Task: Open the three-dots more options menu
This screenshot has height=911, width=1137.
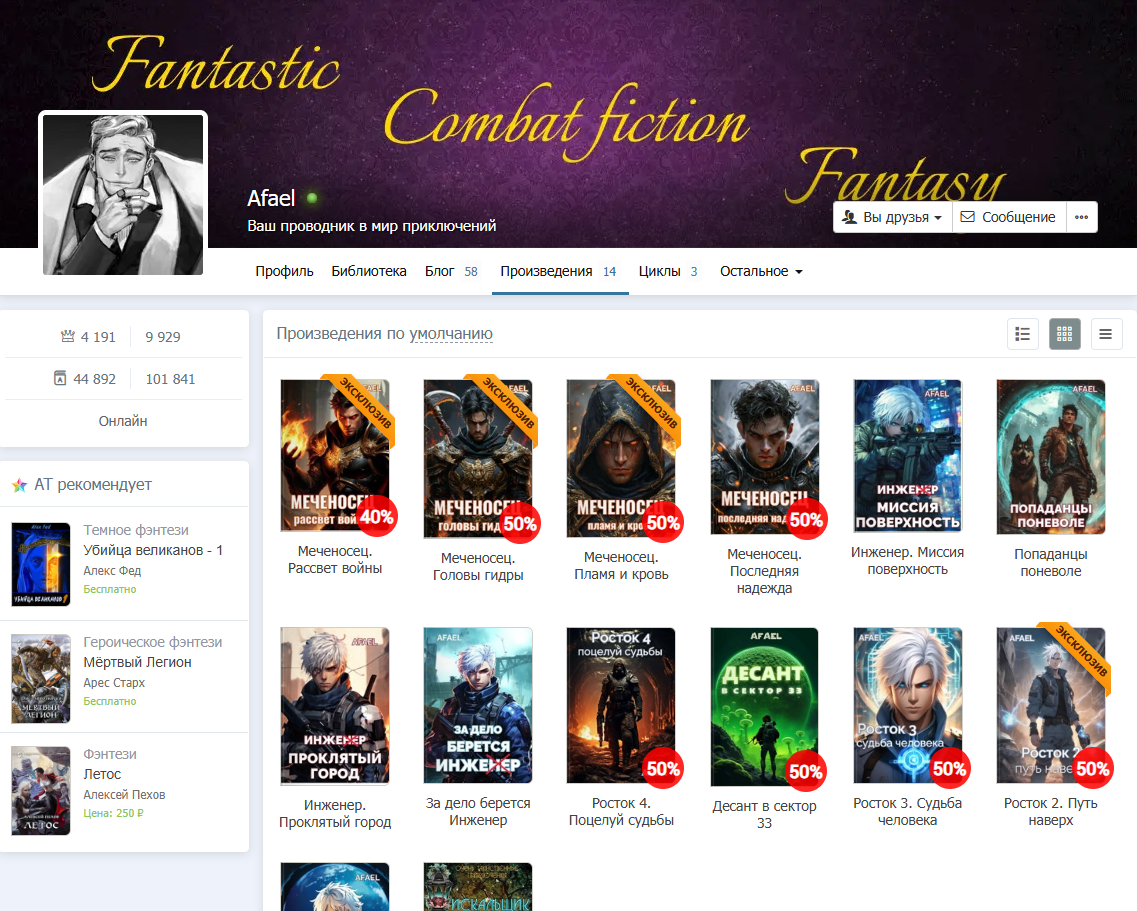Action: point(1081,217)
